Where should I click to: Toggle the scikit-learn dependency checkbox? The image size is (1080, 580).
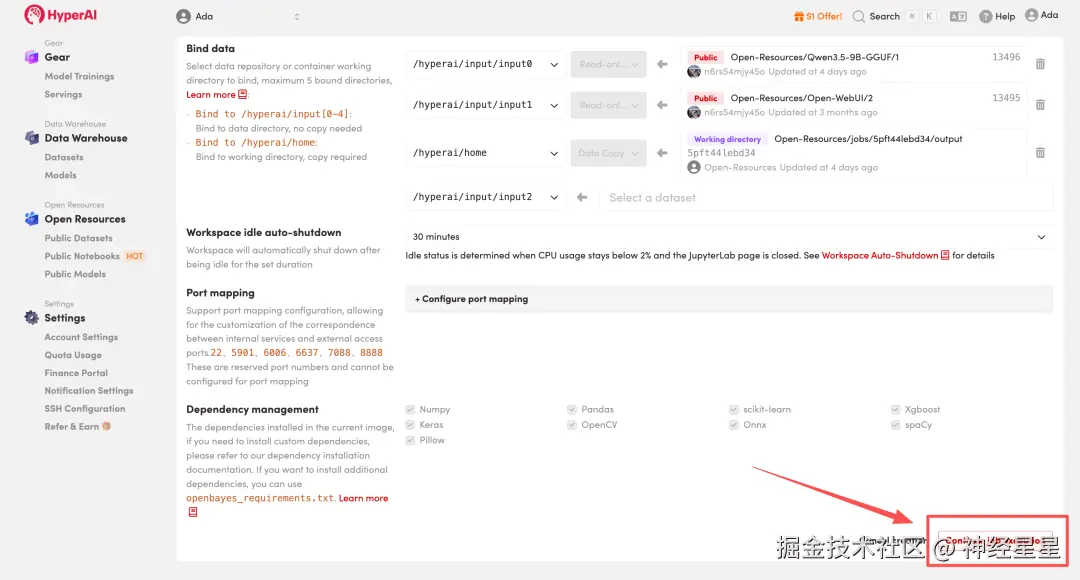734,409
